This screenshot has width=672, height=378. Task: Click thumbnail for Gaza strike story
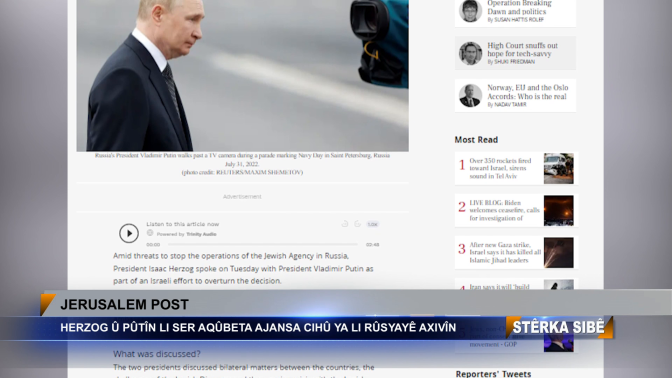[x=558, y=252]
